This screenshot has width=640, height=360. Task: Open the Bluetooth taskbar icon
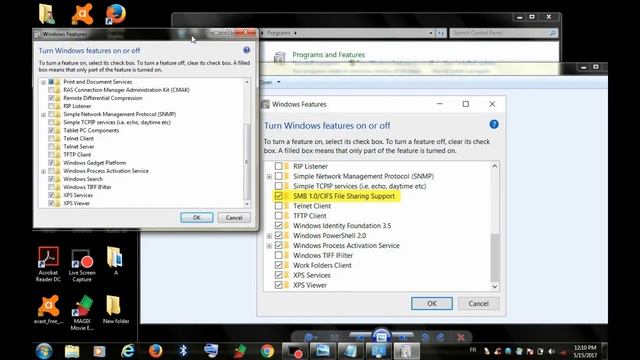tap(183, 351)
